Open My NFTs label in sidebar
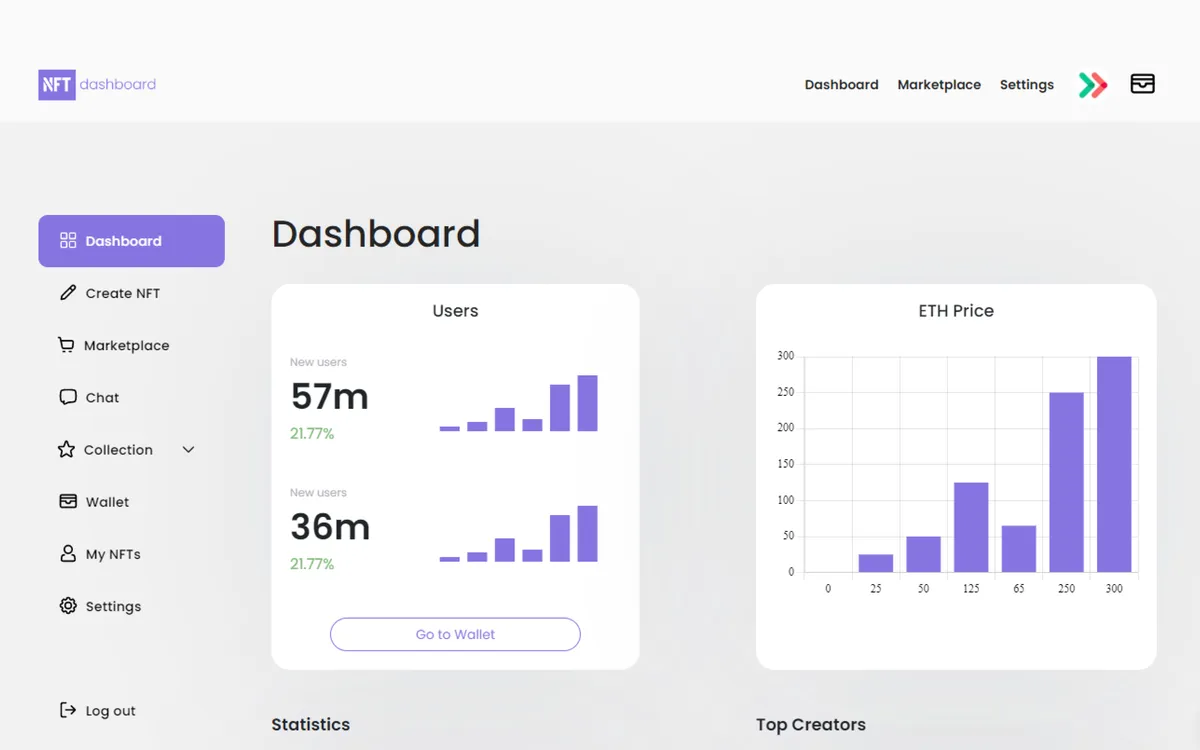The height and width of the screenshot is (750, 1200). pyautogui.click(x=113, y=554)
